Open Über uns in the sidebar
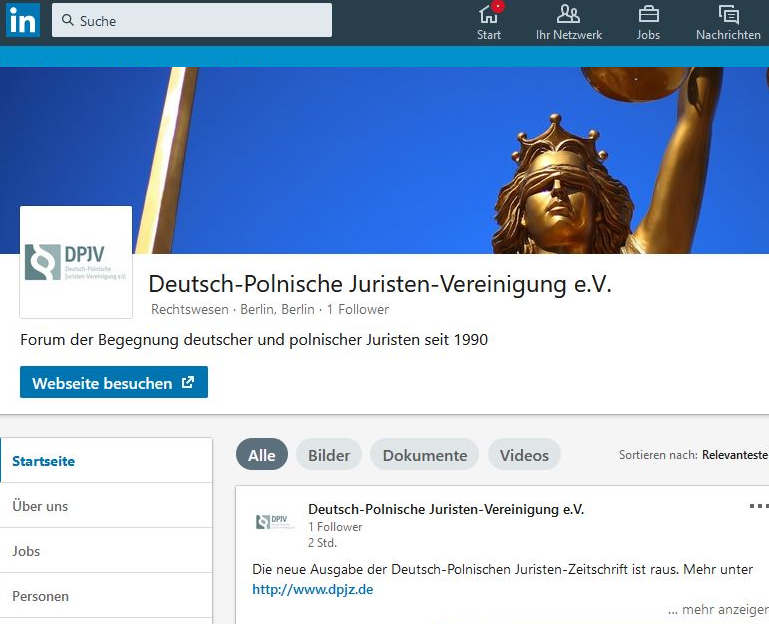The height and width of the screenshot is (624, 769). (x=106, y=506)
